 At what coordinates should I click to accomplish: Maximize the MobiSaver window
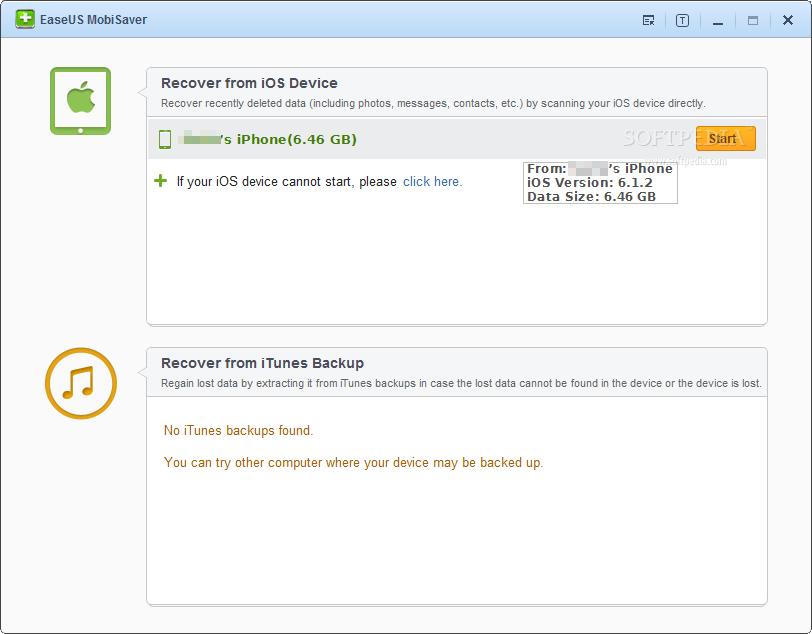pos(753,20)
